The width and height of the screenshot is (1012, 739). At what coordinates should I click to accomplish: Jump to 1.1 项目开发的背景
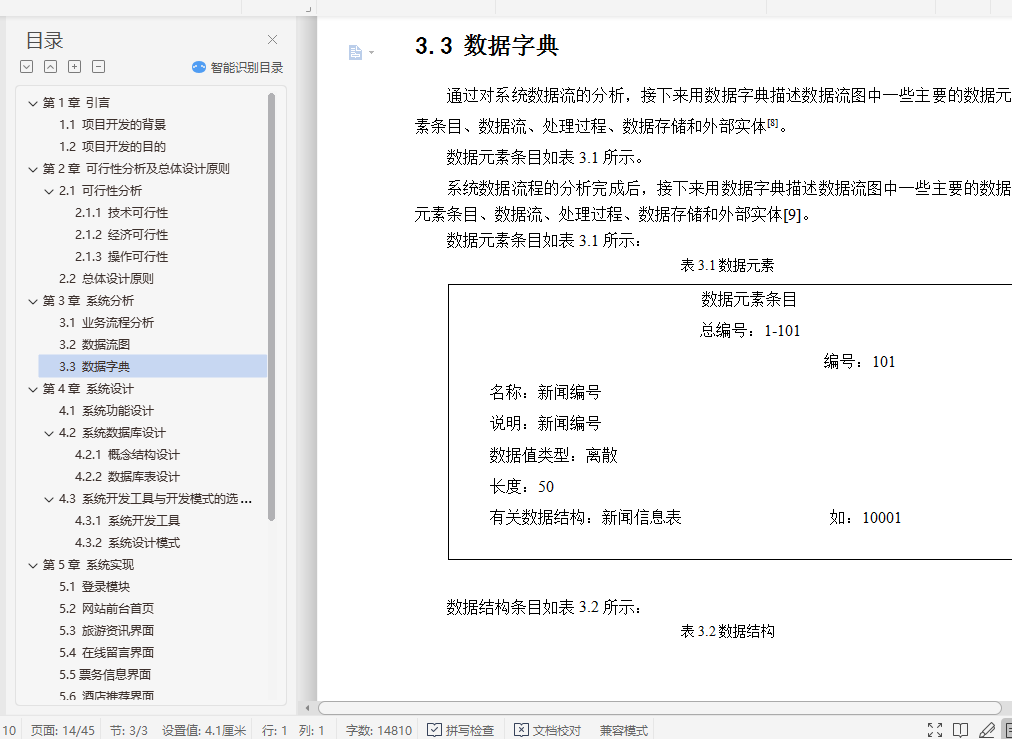pyautogui.click(x=112, y=125)
